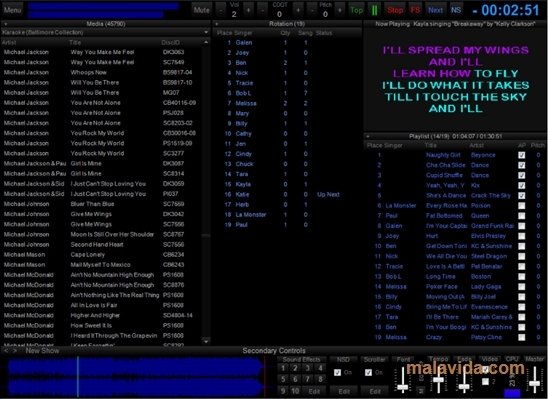Click the sort arrow beside the DiscID column

click(x=206, y=42)
